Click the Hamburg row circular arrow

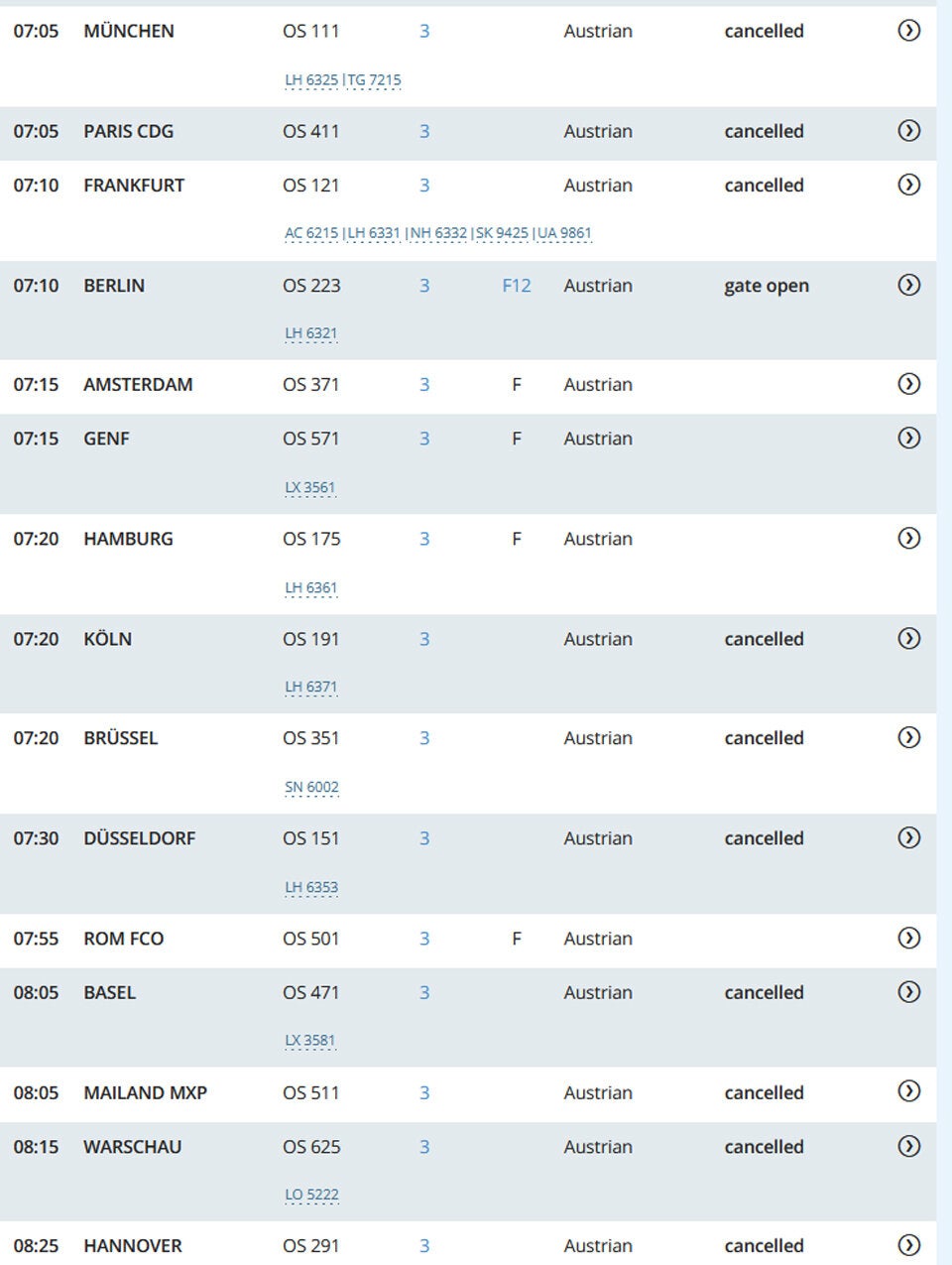pos(908,538)
